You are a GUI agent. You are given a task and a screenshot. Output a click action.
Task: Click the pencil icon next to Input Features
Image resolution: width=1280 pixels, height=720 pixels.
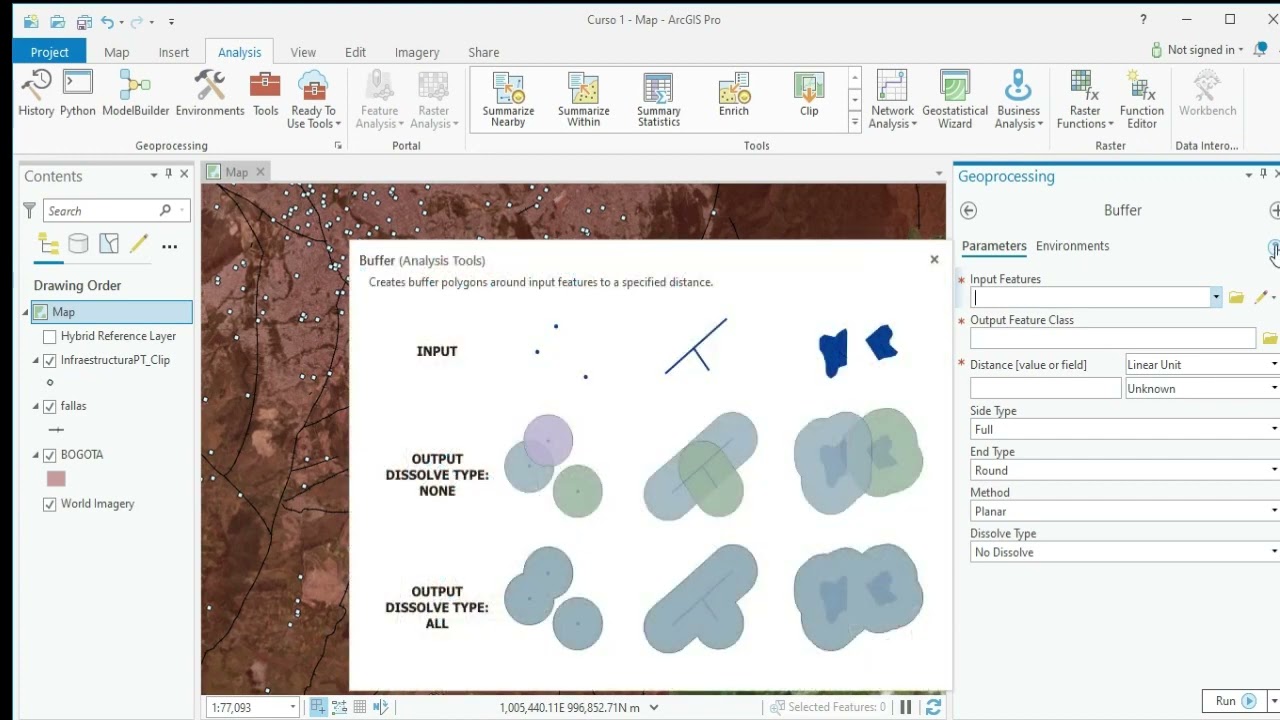tap(1260, 297)
